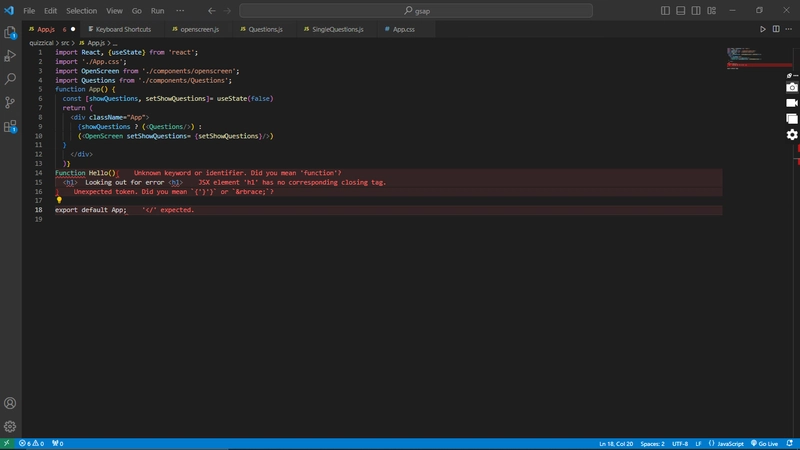This screenshot has height=450, width=800.
Task: Open the Manage gear in activity bar
Action: point(10,427)
